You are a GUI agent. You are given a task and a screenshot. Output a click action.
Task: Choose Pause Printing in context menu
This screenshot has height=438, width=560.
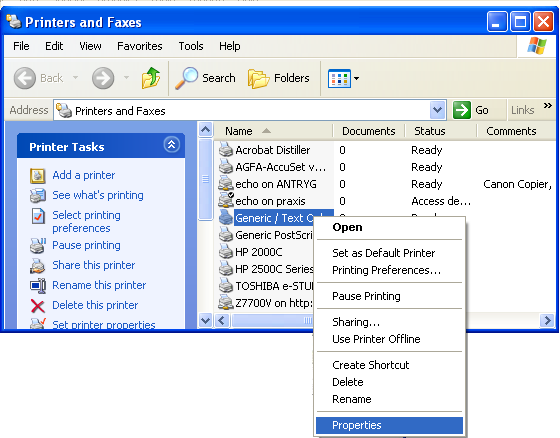[389, 296]
